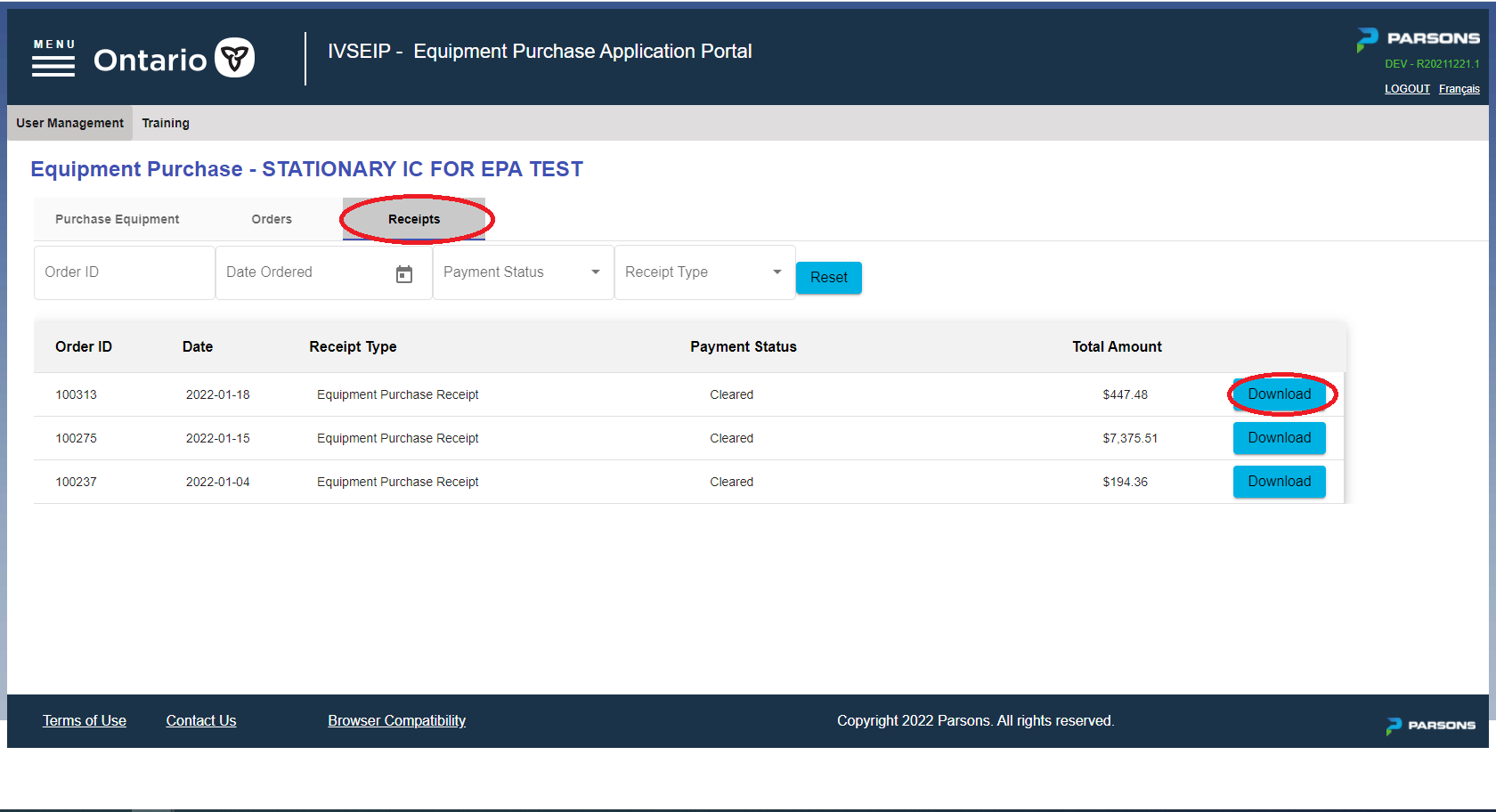Image resolution: width=1496 pixels, height=812 pixels.
Task: Select the Download button for order 100313
Action: (1280, 394)
